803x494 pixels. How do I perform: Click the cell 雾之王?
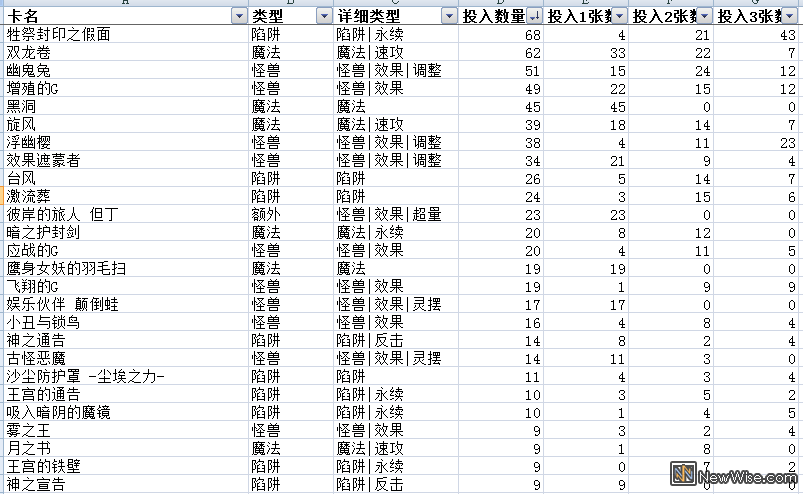click(x=126, y=430)
